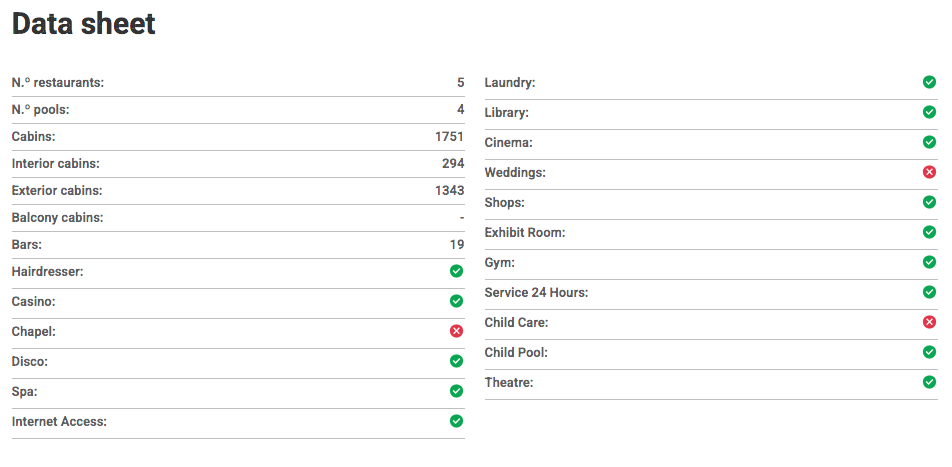Click the Library availability check icon
Viewport: 952px width, 467px height.
coord(929,112)
